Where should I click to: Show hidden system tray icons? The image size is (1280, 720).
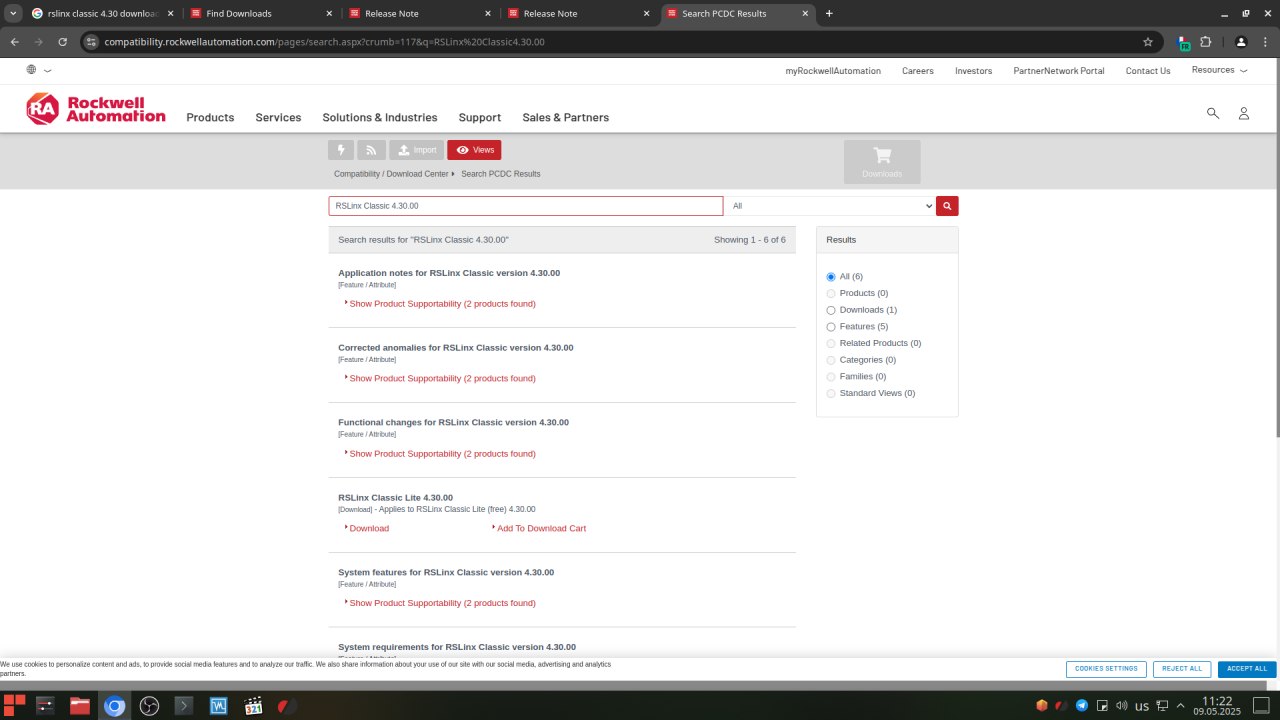click(1180, 706)
